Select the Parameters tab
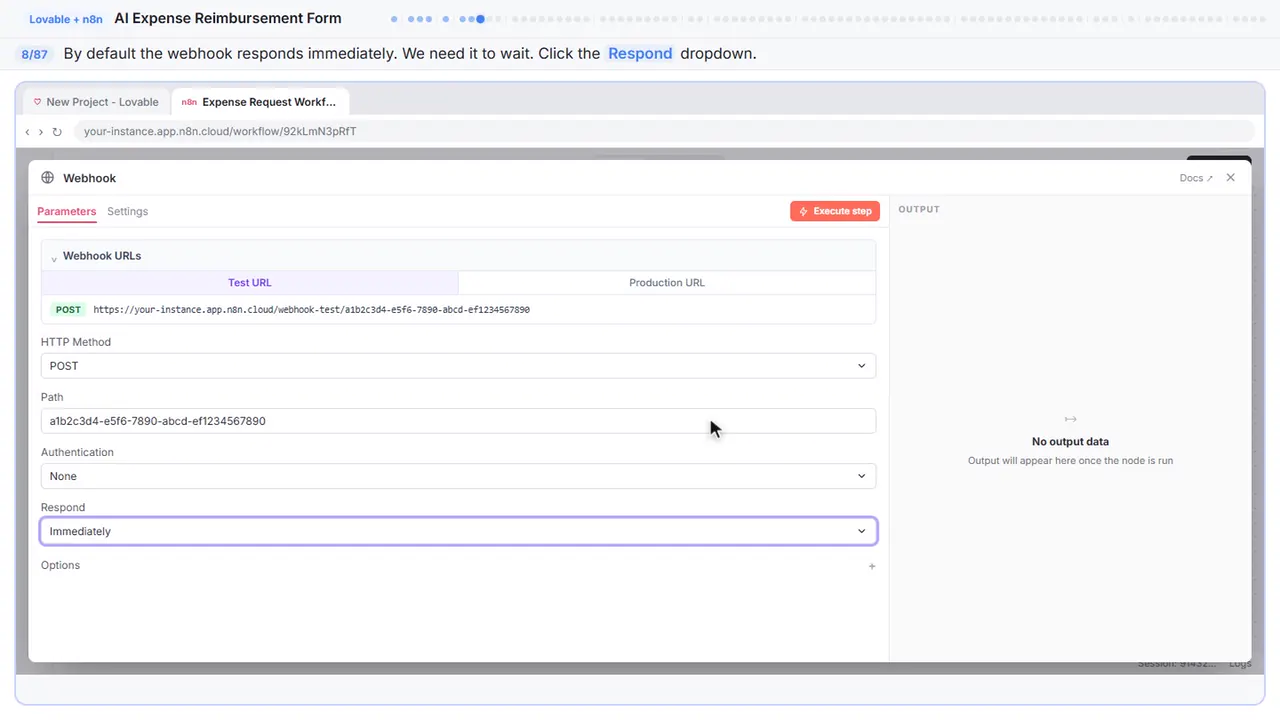This screenshot has height=720, width=1280. [66, 211]
